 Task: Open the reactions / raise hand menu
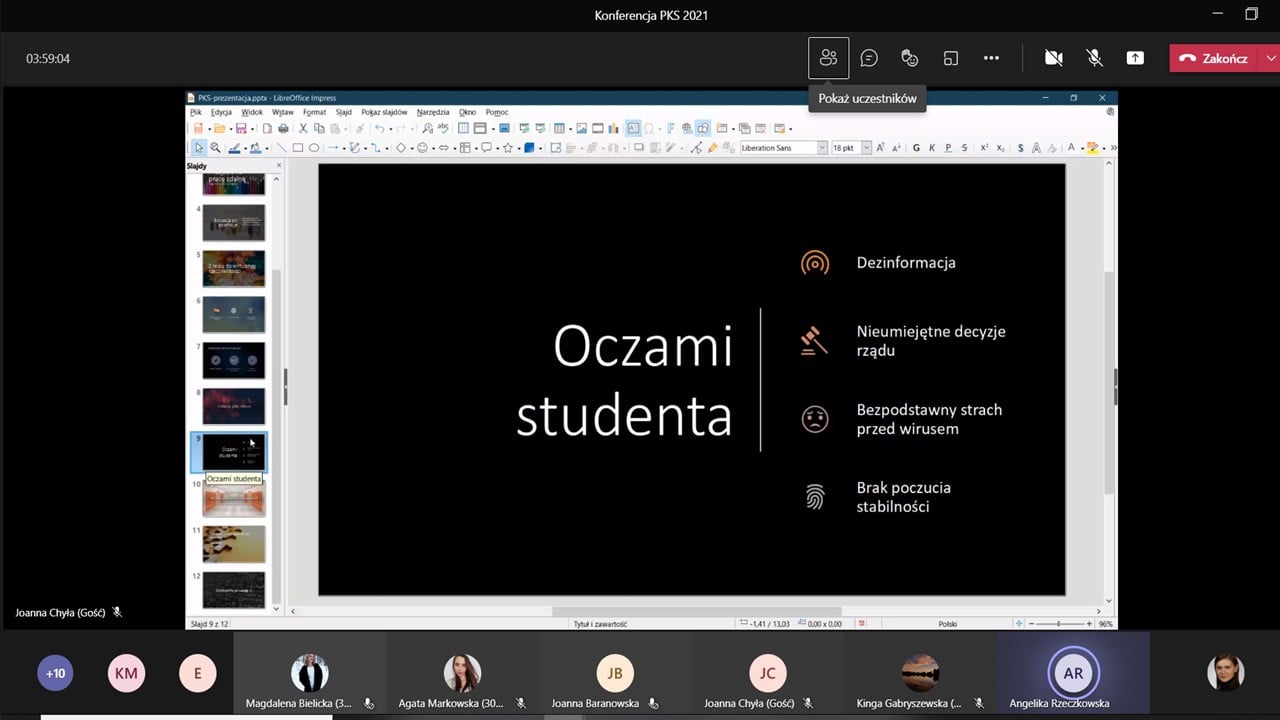pos(910,58)
